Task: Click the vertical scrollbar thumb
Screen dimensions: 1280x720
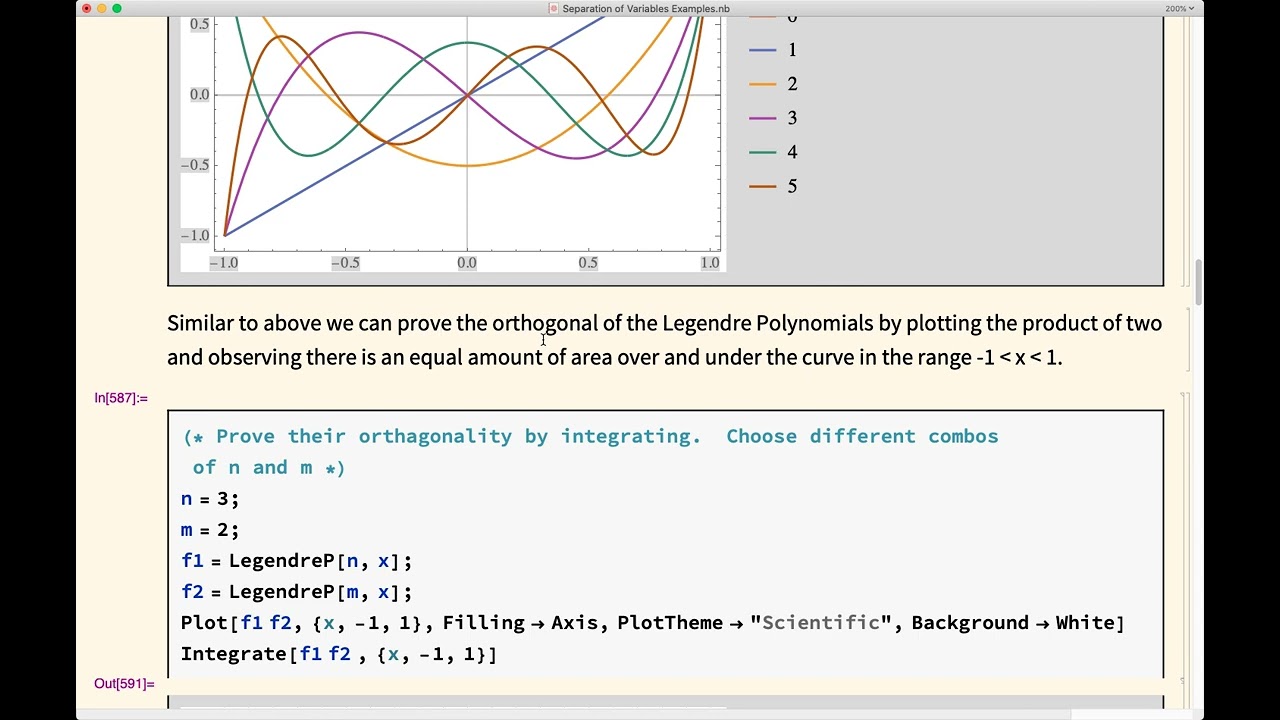Action: point(1198,282)
